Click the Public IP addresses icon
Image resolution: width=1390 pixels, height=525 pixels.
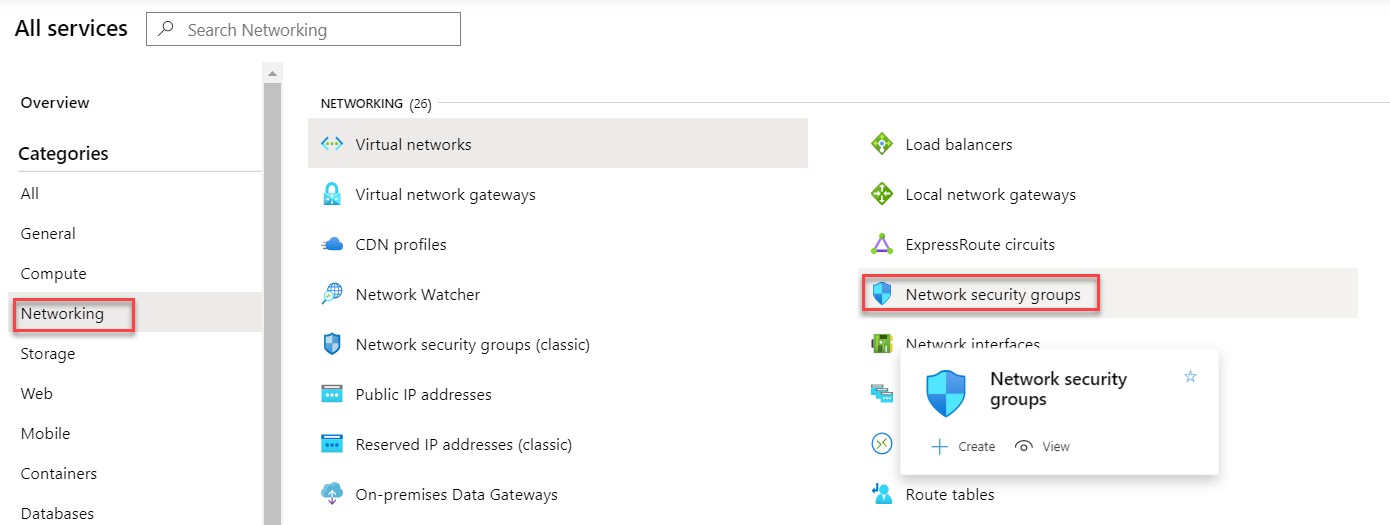pos(332,394)
